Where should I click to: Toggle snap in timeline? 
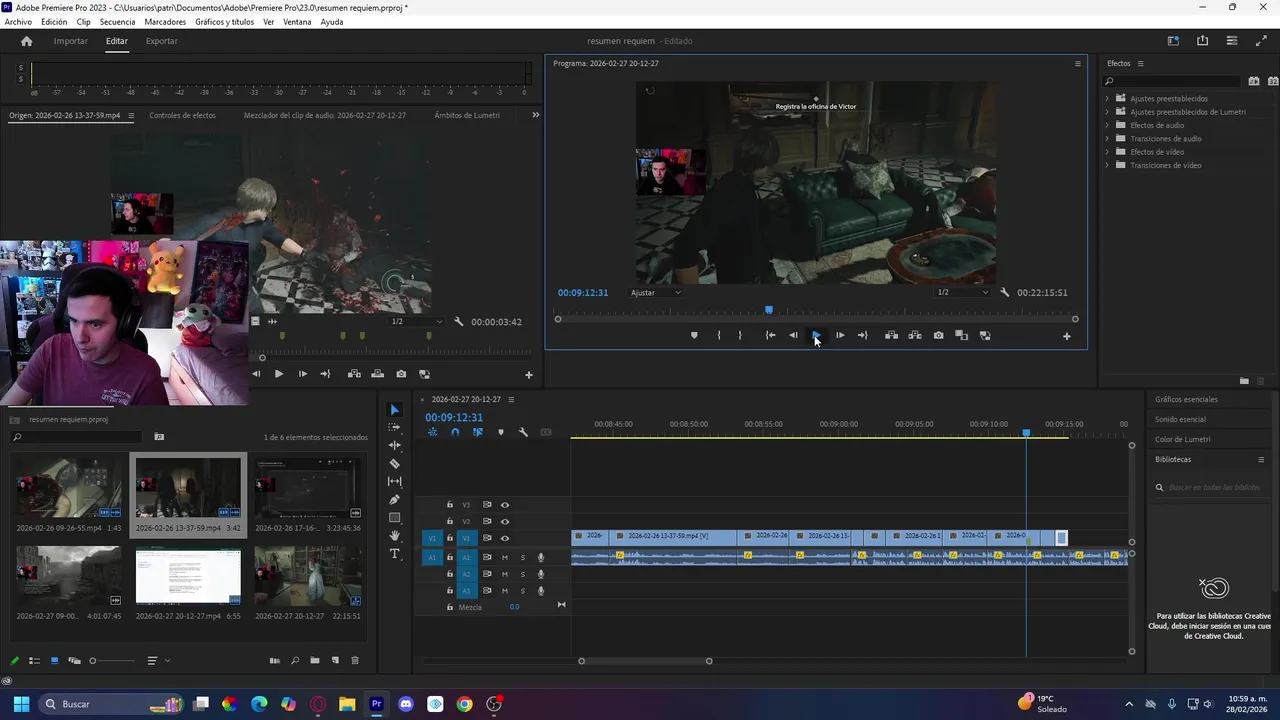pos(455,432)
